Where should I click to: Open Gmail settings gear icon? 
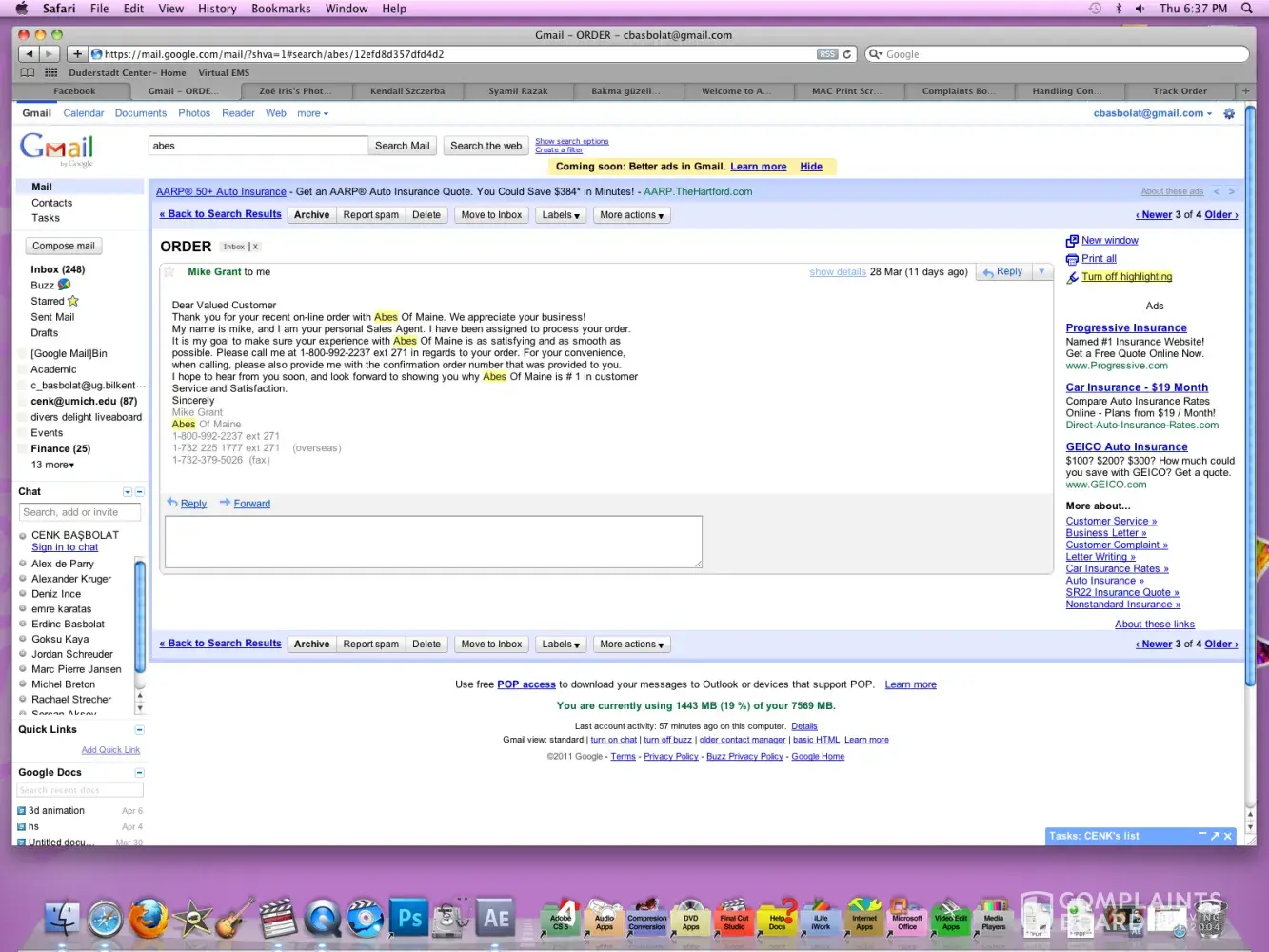[x=1229, y=113]
